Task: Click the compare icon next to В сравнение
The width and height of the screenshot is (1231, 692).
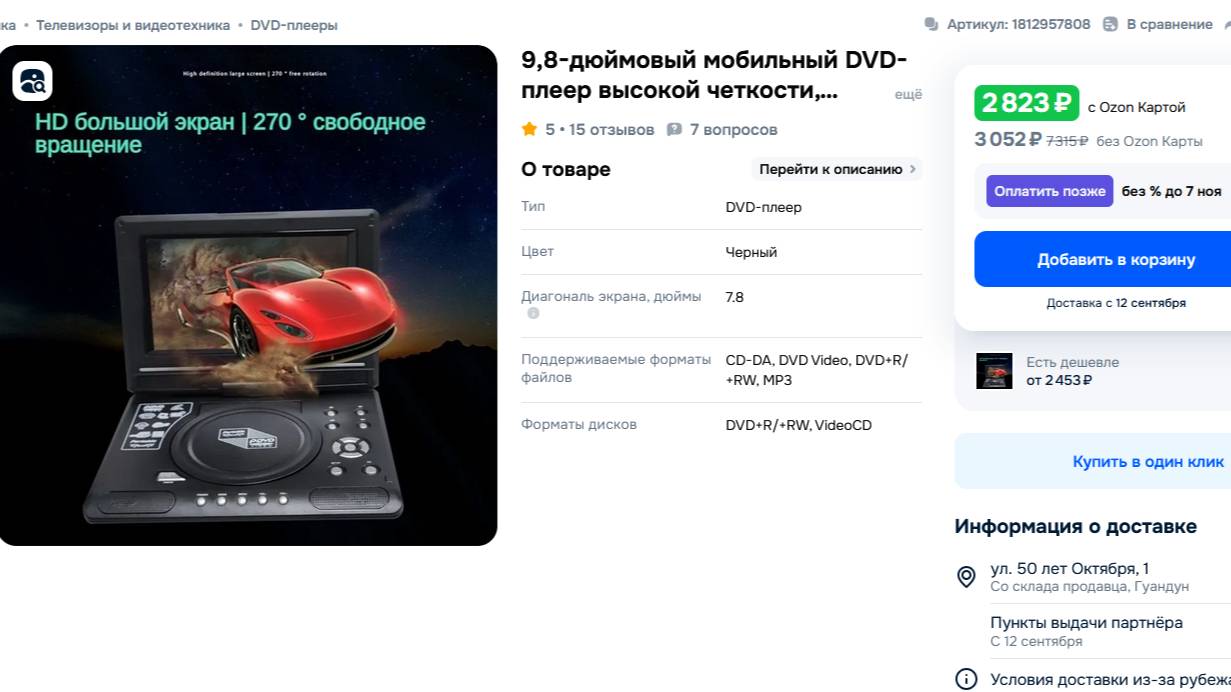Action: pos(1110,24)
